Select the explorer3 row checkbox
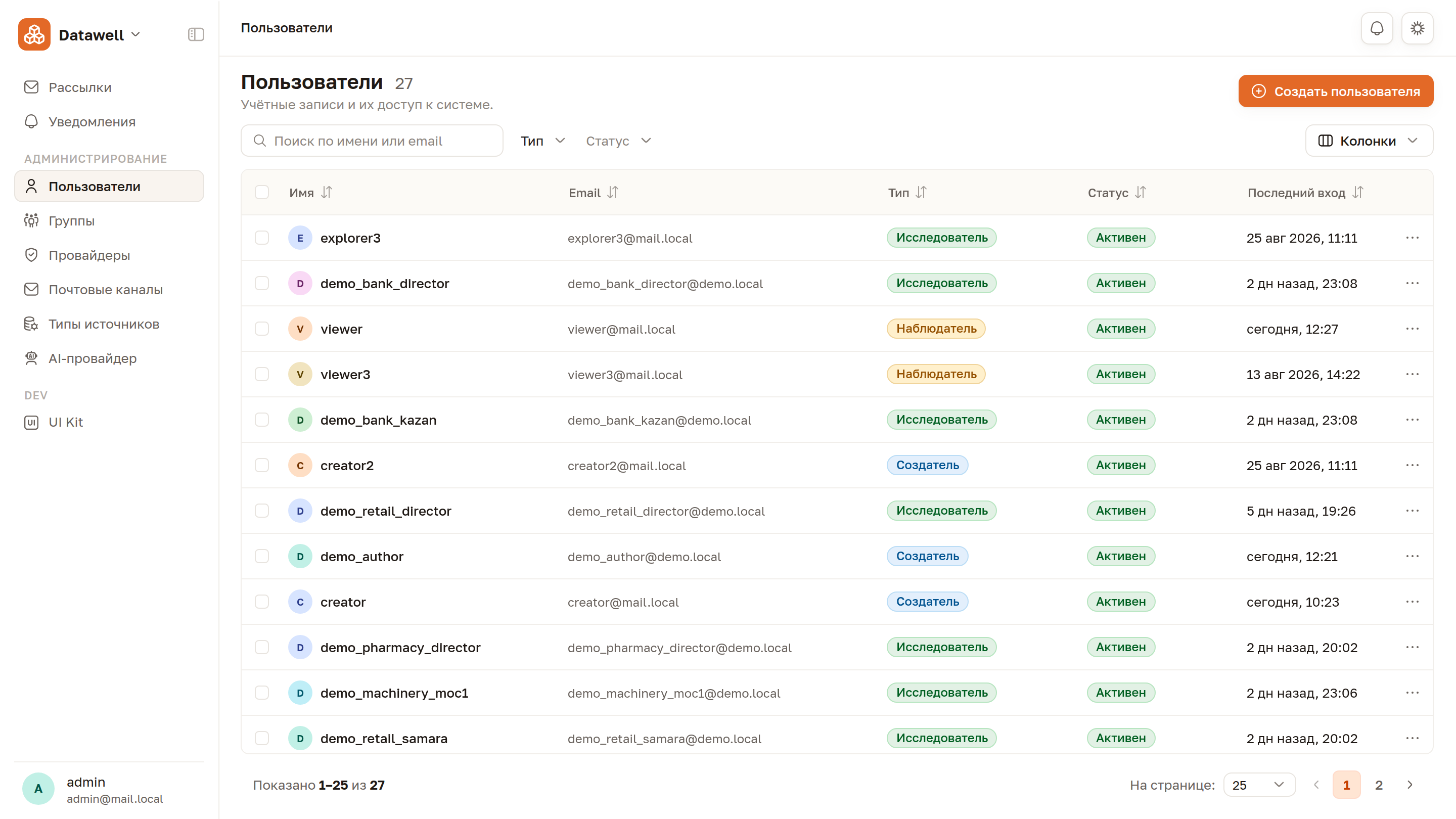The image size is (1456, 819). tap(262, 238)
